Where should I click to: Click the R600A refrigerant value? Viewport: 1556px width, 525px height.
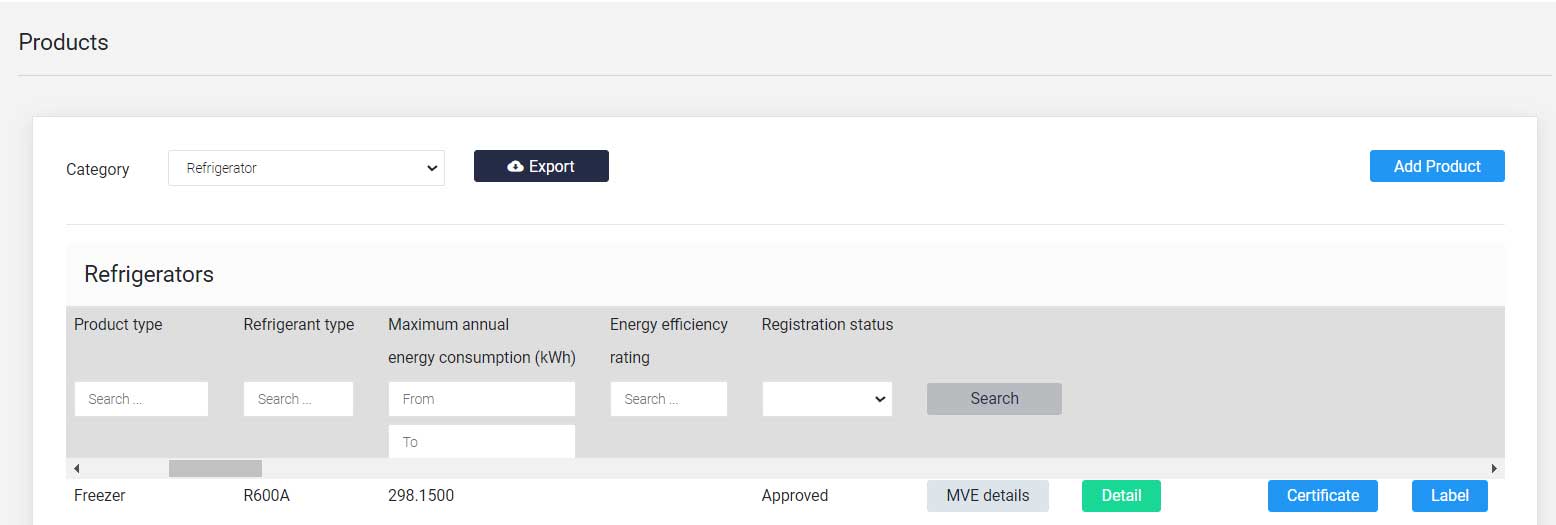(x=266, y=495)
